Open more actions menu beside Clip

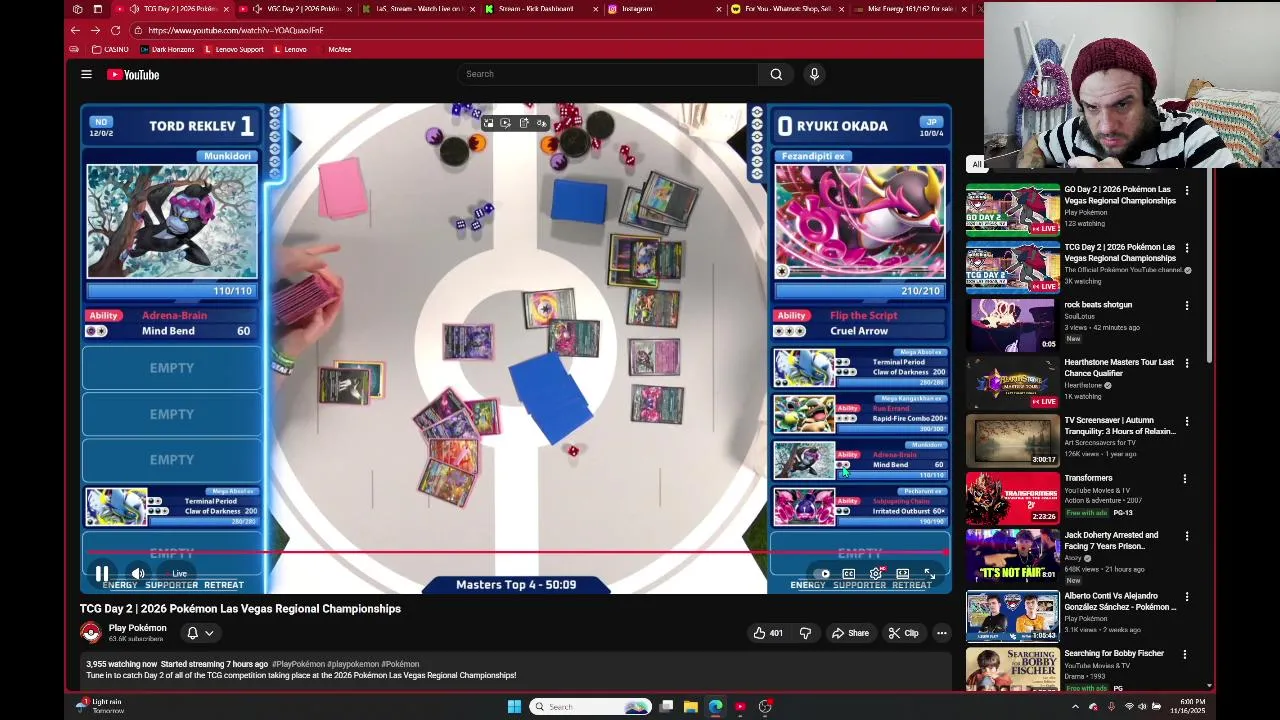click(941, 633)
